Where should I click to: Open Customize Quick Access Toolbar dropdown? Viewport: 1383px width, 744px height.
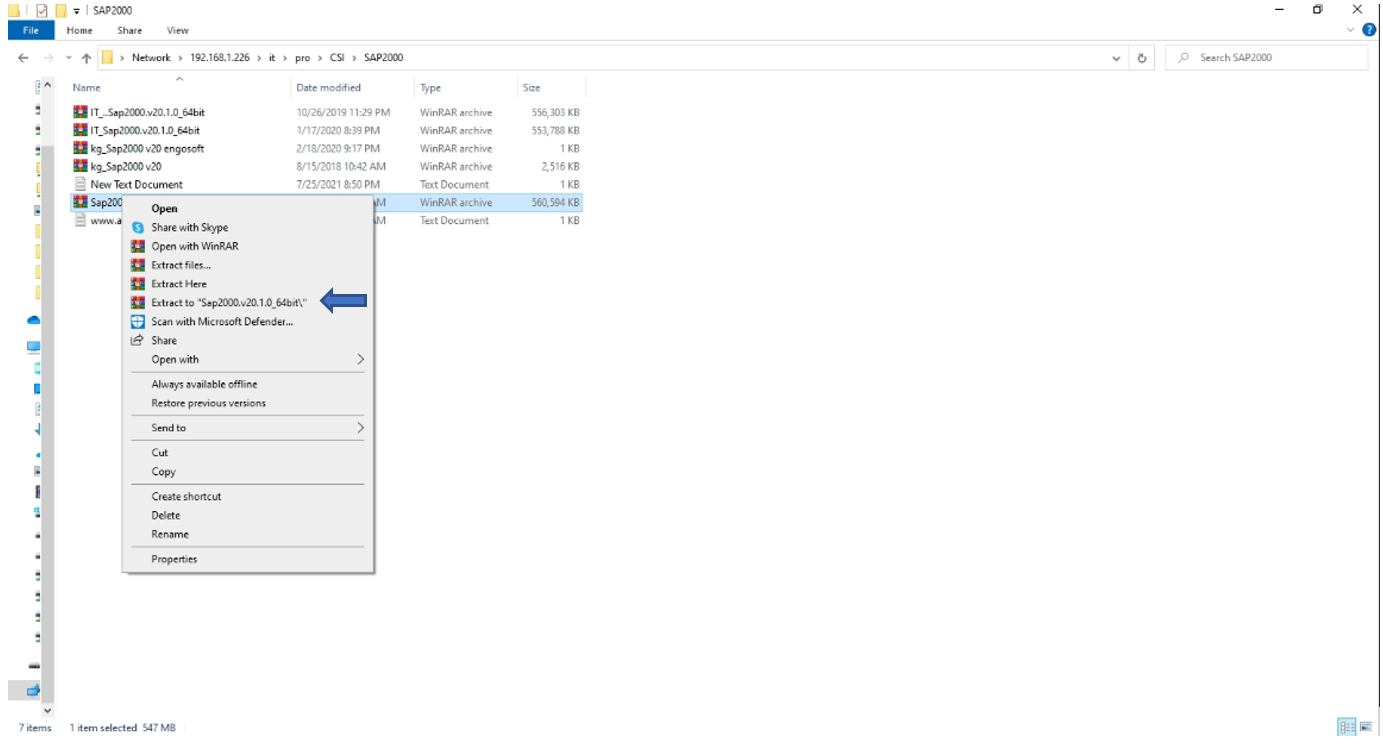coord(77,11)
